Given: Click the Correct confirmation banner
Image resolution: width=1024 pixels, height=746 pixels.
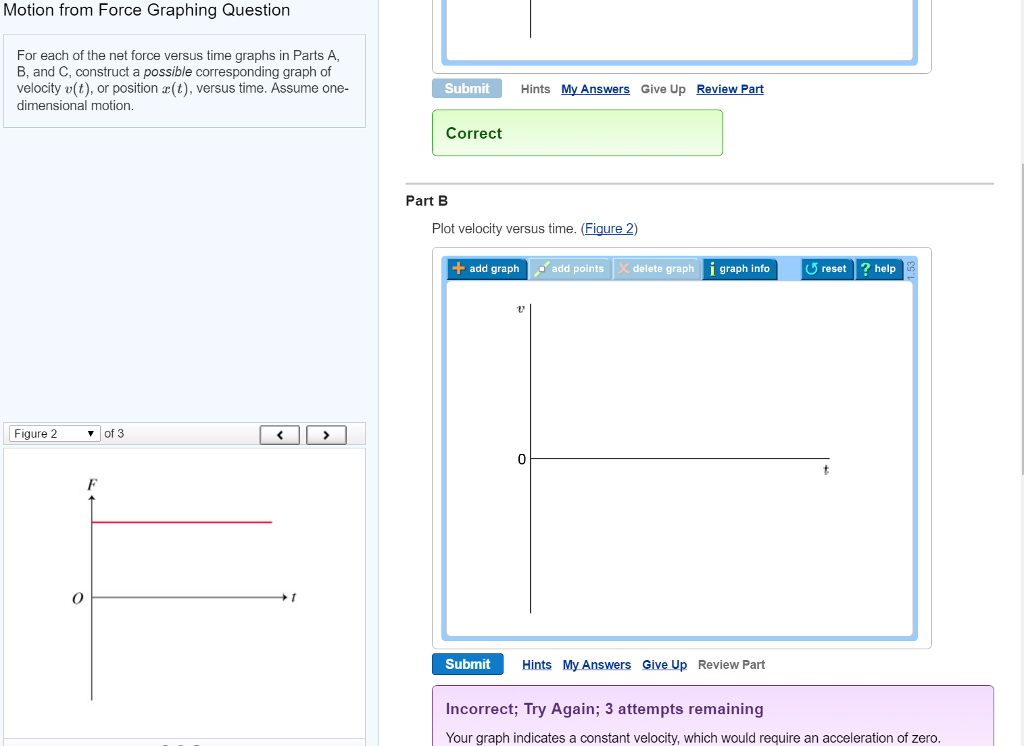Looking at the screenshot, I should [x=577, y=133].
